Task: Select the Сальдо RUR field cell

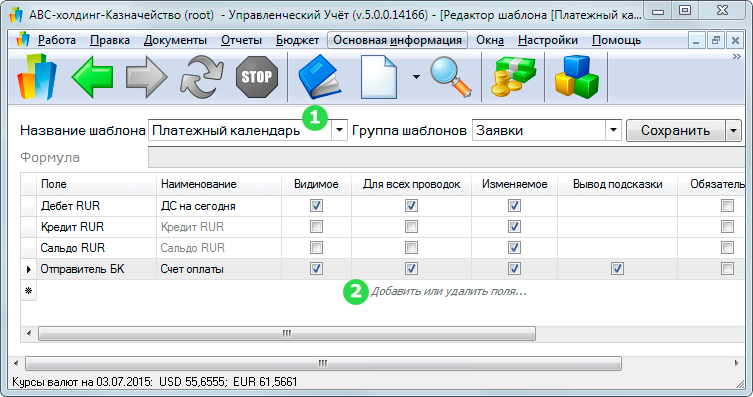Action: pos(96,248)
